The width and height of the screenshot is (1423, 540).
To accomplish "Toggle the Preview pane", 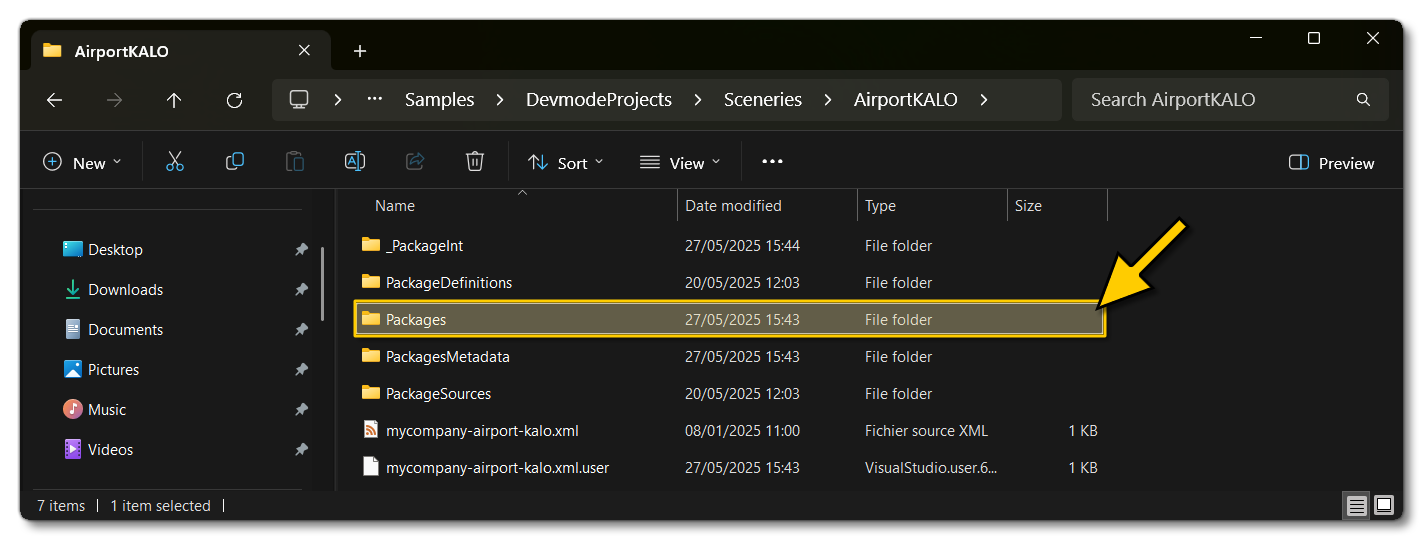I will (x=1332, y=163).
